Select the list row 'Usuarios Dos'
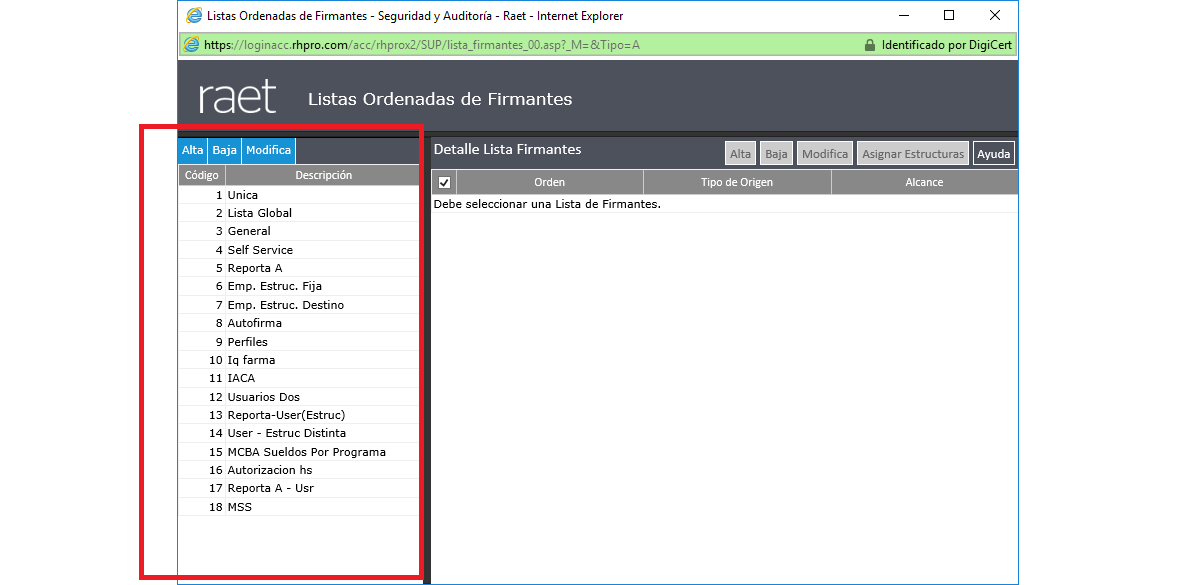This screenshot has width=1201, height=585. [x=299, y=397]
